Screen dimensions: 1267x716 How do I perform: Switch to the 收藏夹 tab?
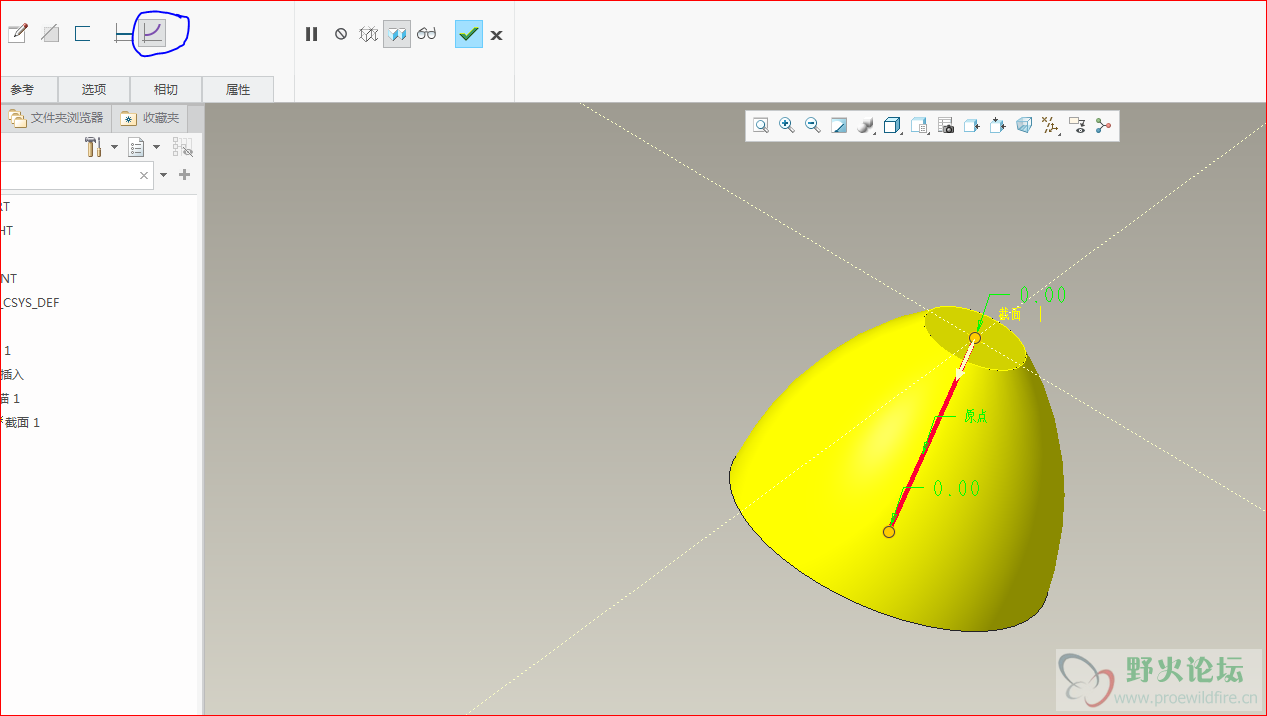[151, 118]
